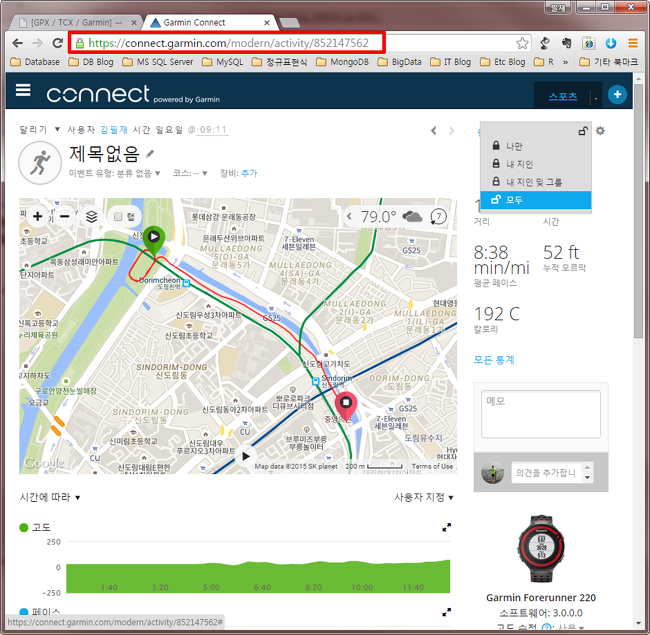Viewport: 650px width, 635px height.
Task: Open the MongoDB bookmark folder
Action: pyautogui.click(x=342, y=62)
